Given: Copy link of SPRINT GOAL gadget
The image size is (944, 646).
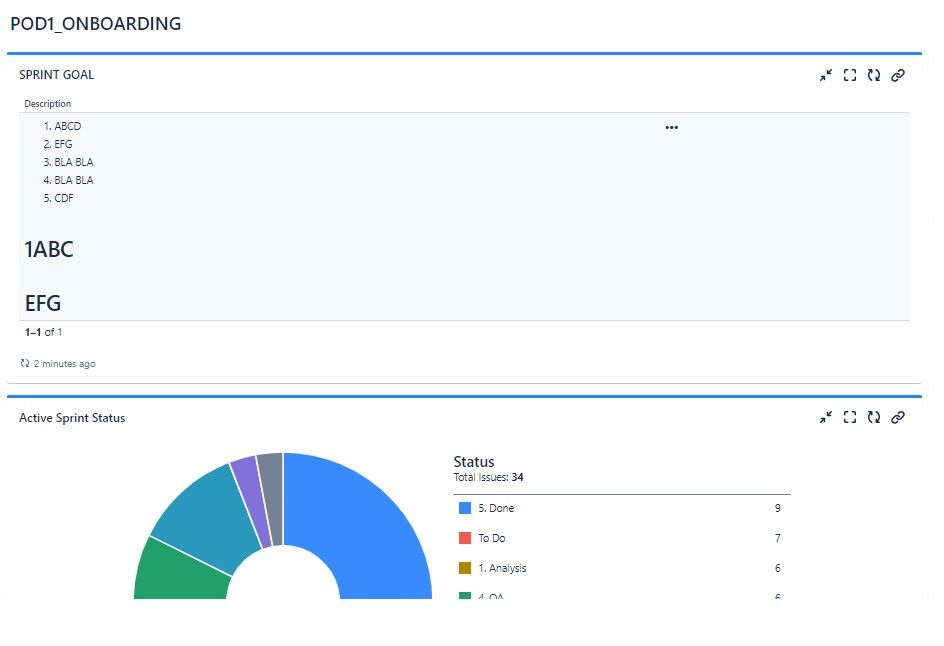Looking at the screenshot, I should [x=898, y=75].
